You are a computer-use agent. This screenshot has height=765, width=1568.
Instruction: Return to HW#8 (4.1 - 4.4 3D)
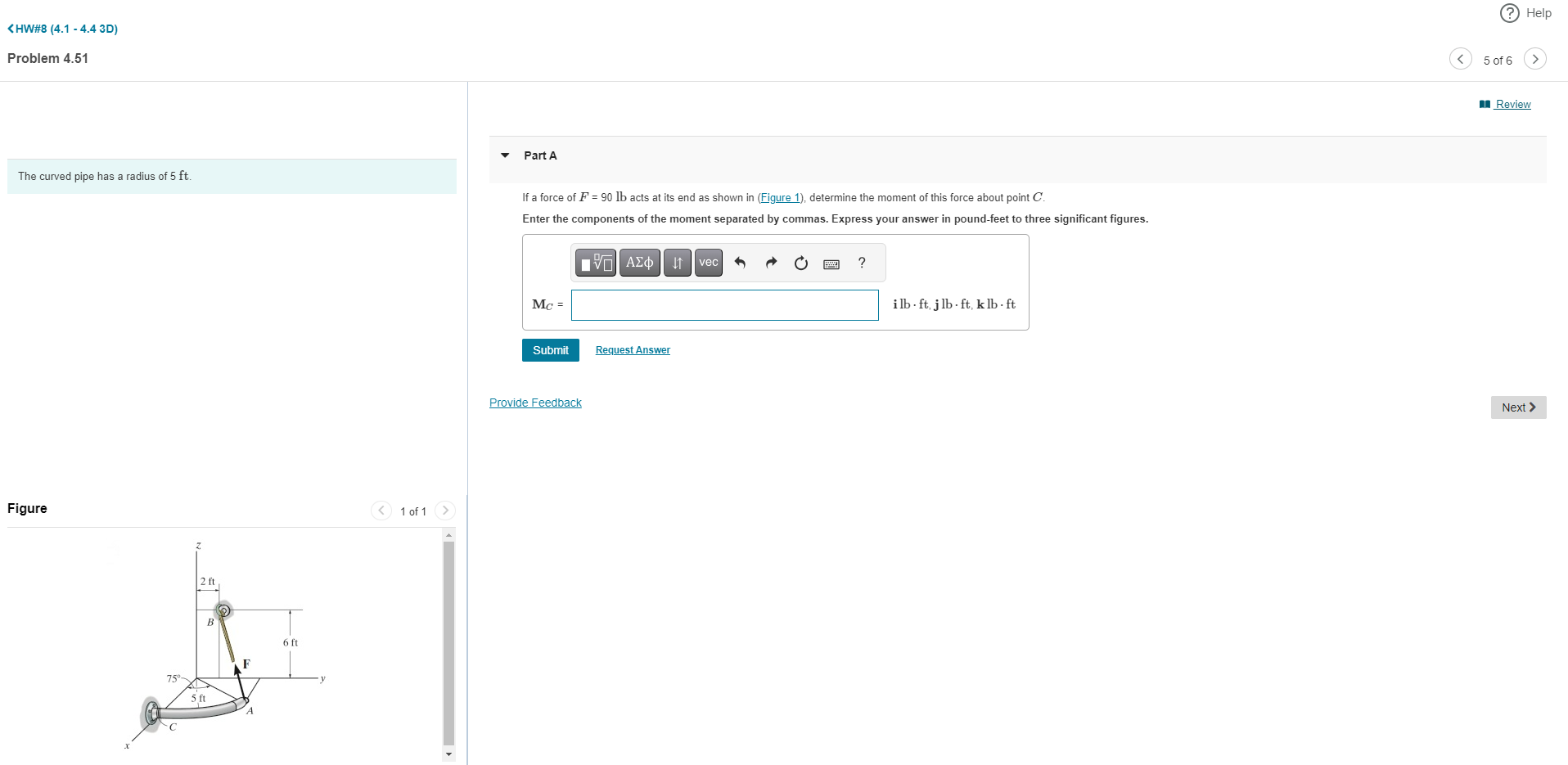pos(61,29)
